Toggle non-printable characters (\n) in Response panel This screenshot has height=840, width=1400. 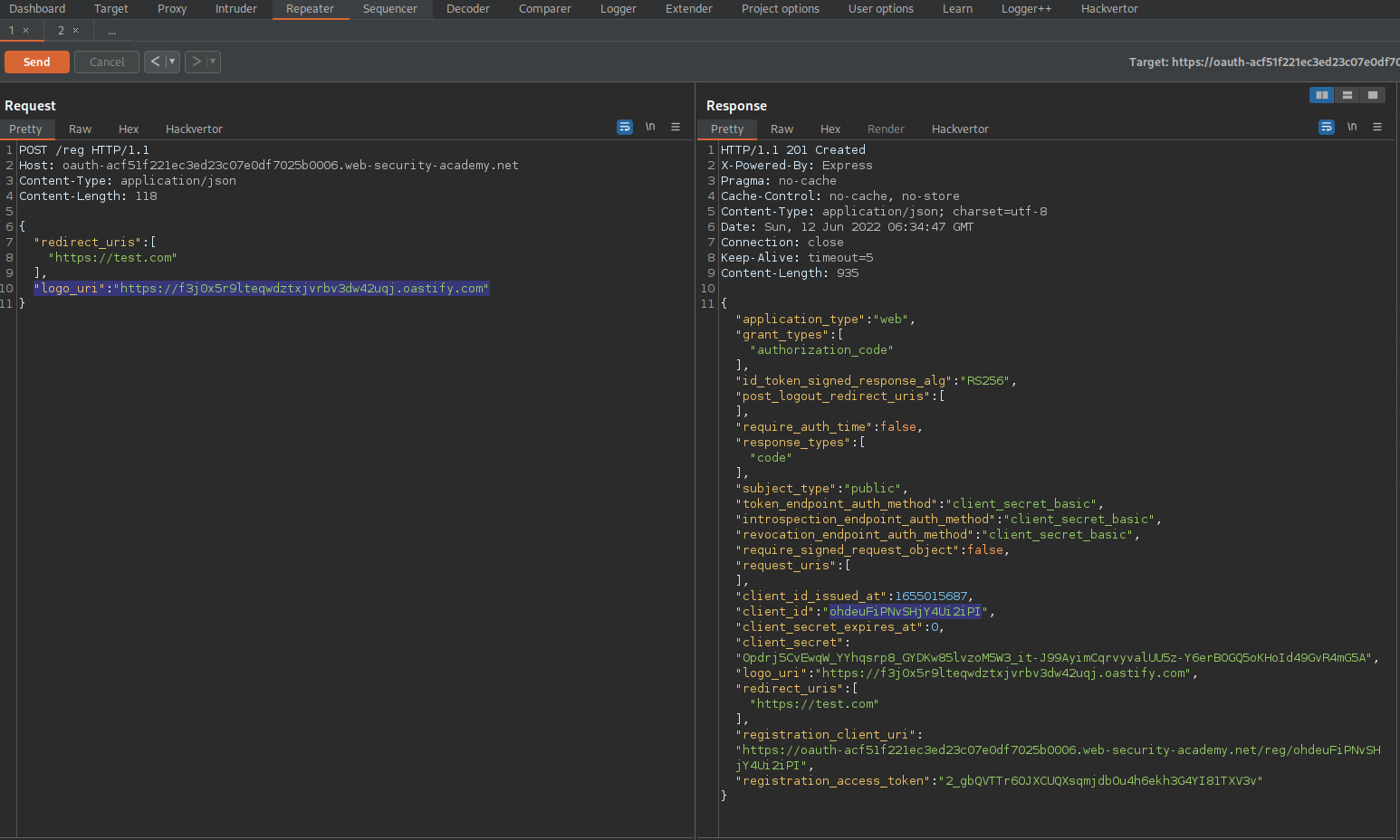(1352, 128)
